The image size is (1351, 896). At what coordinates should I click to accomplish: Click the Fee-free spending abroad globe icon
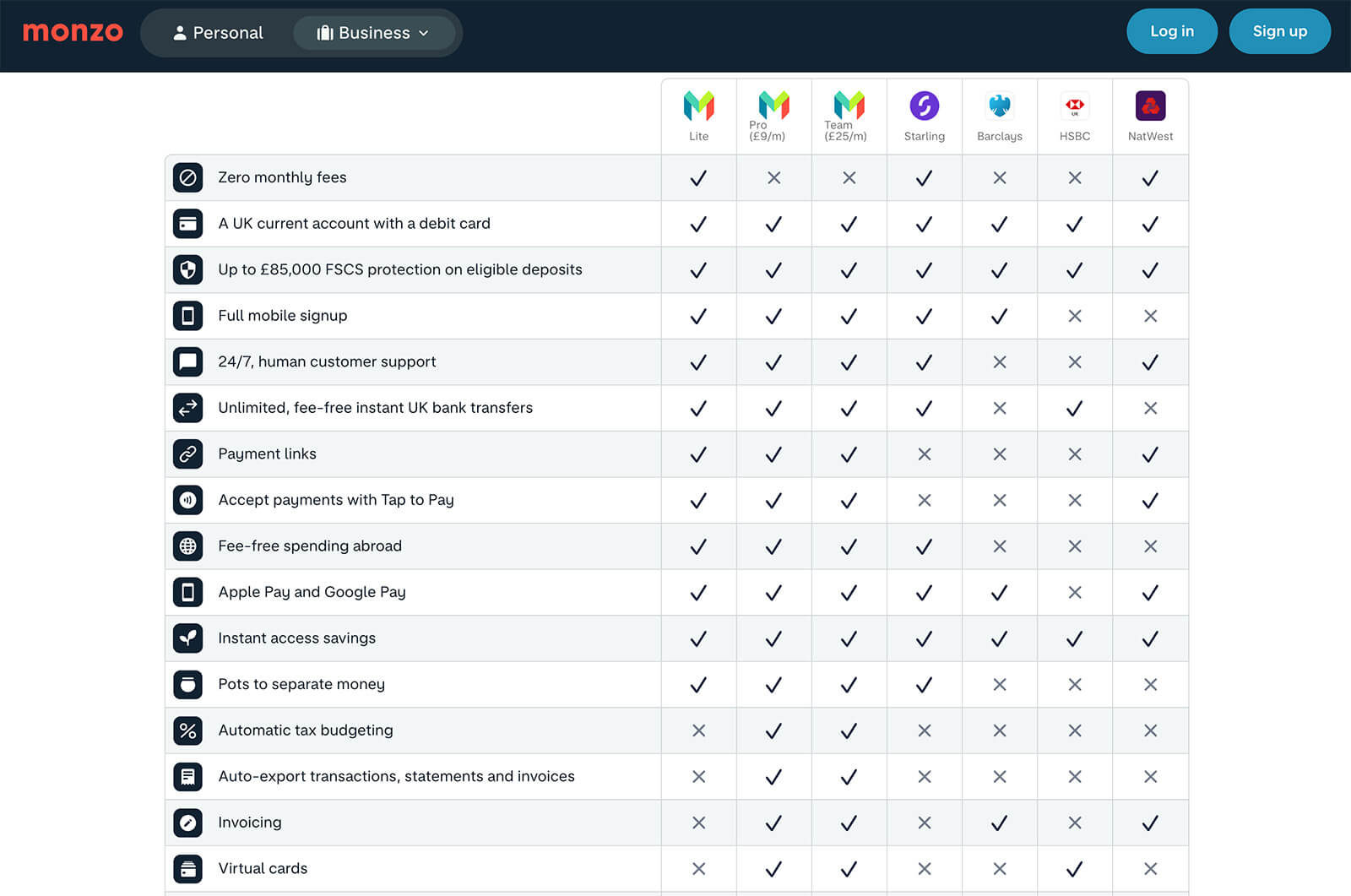tap(188, 546)
